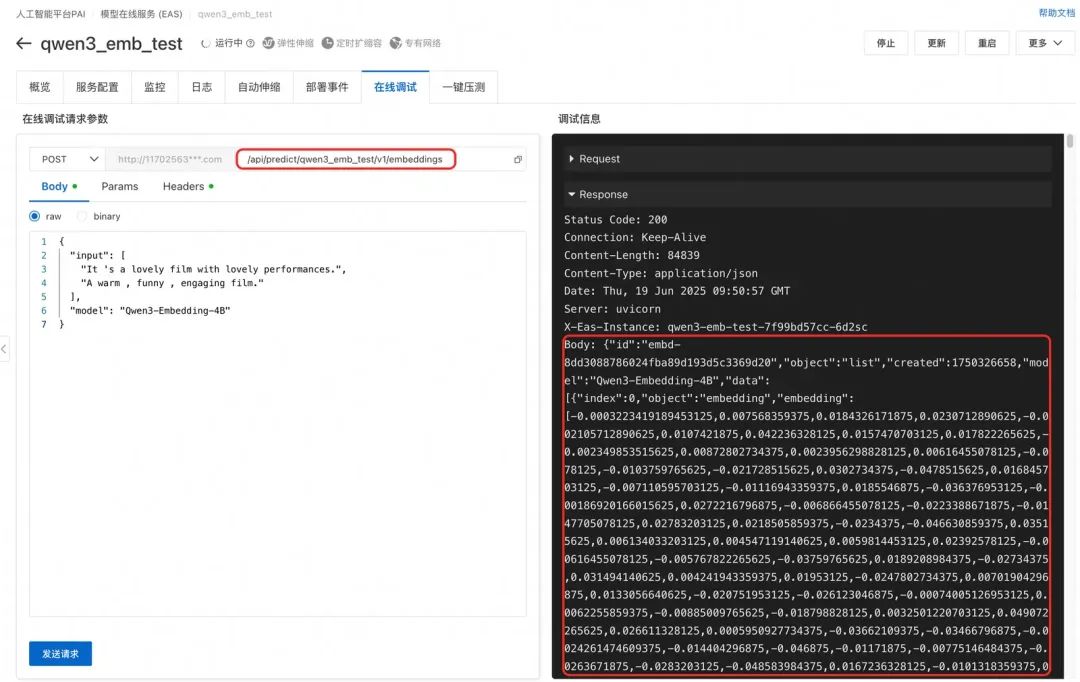This screenshot has height=682, width=1080.
Task: Click the copy icon next to the API path
Action: click(517, 159)
